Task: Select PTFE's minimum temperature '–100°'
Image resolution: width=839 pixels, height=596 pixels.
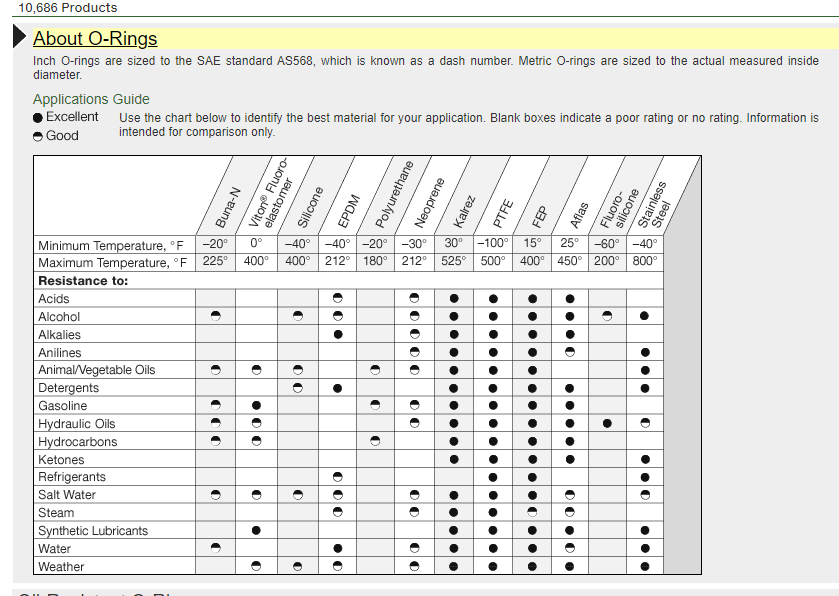Action: point(493,243)
